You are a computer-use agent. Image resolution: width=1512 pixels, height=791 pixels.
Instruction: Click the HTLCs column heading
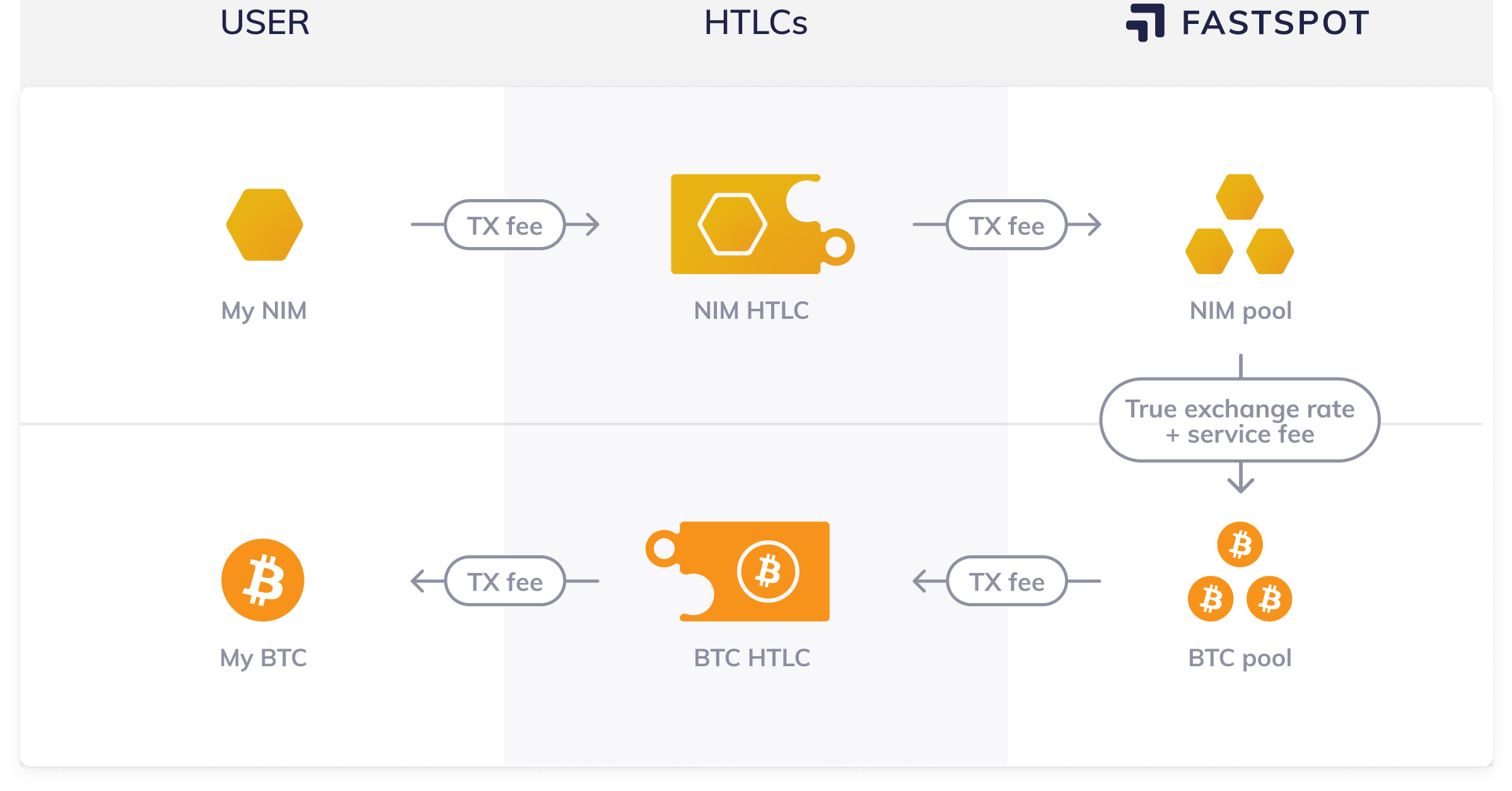pyautogui.click(x=755, y=23)
